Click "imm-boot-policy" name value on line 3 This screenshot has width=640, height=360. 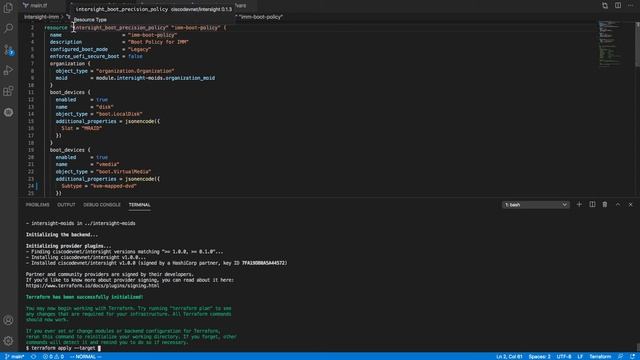click(153, 35)
